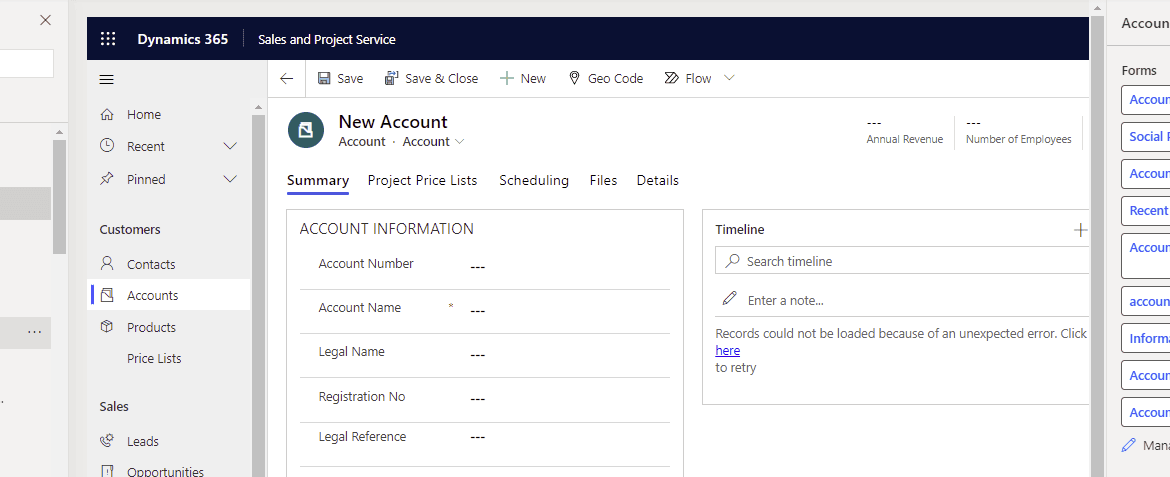This screenshot has width=1170, height=477.
Task: Click the left panel search box
Action: [27, 63]
